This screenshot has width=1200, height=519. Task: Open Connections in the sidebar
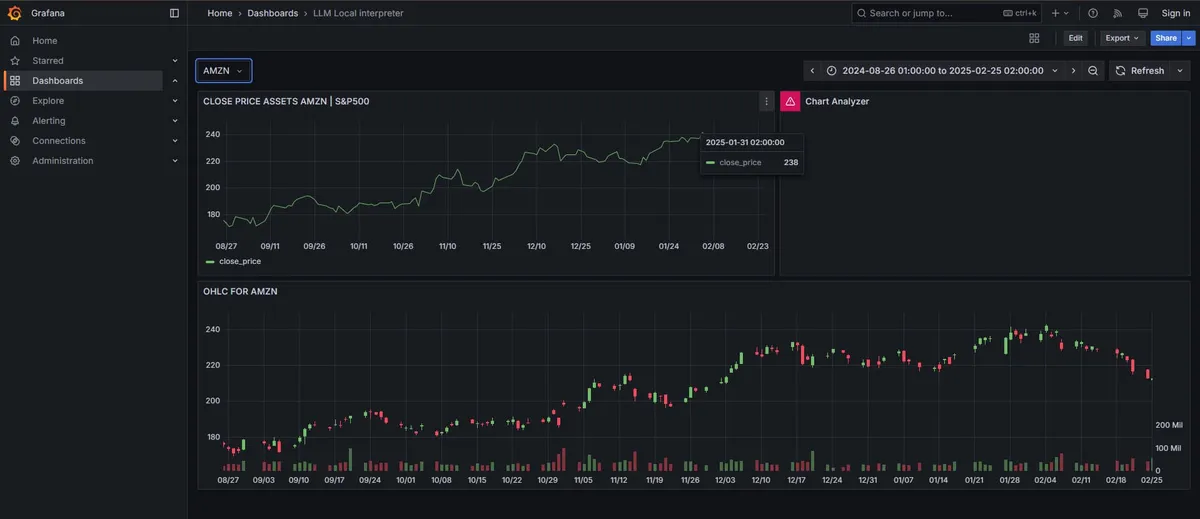[58, 141]
